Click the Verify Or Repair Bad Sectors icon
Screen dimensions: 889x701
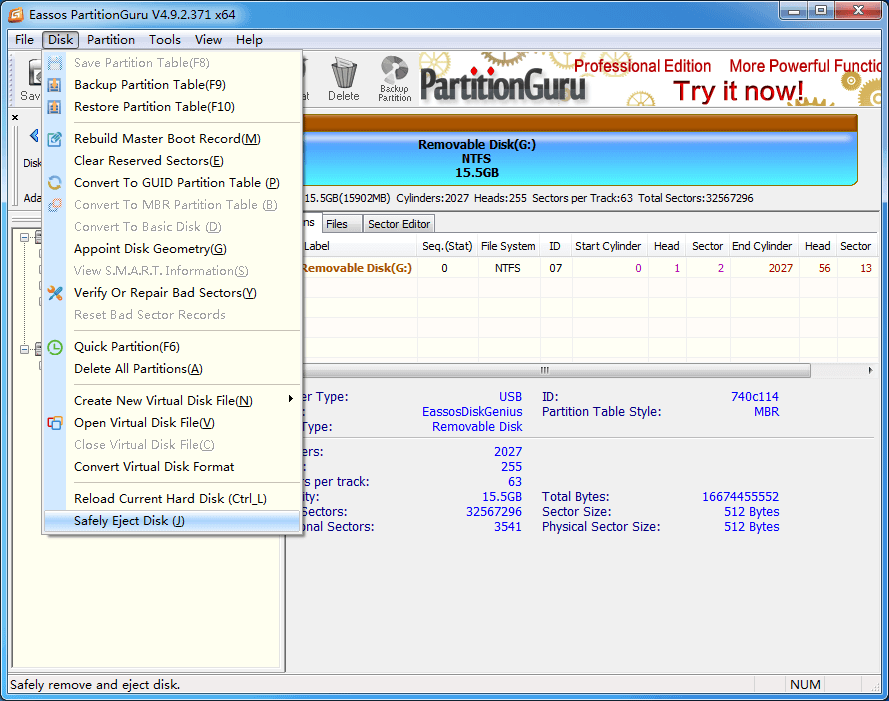tap(54, 293)
